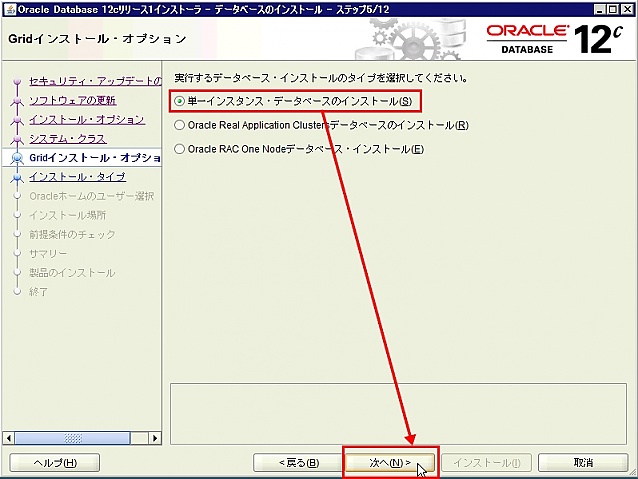Screen dimensions: 638x479
Task: Click the sidebar horizontal scrollbar thumb
Action: pyautogui.click(x=73, y=438)
